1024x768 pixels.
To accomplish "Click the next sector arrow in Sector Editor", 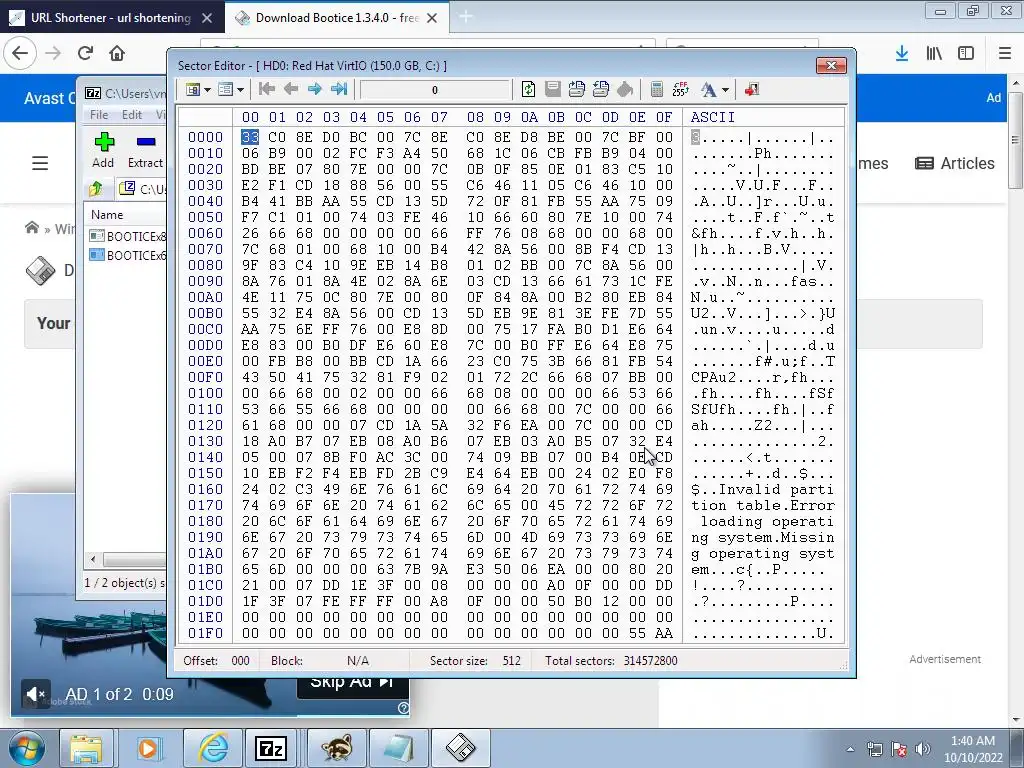I will tap(315, 89).
